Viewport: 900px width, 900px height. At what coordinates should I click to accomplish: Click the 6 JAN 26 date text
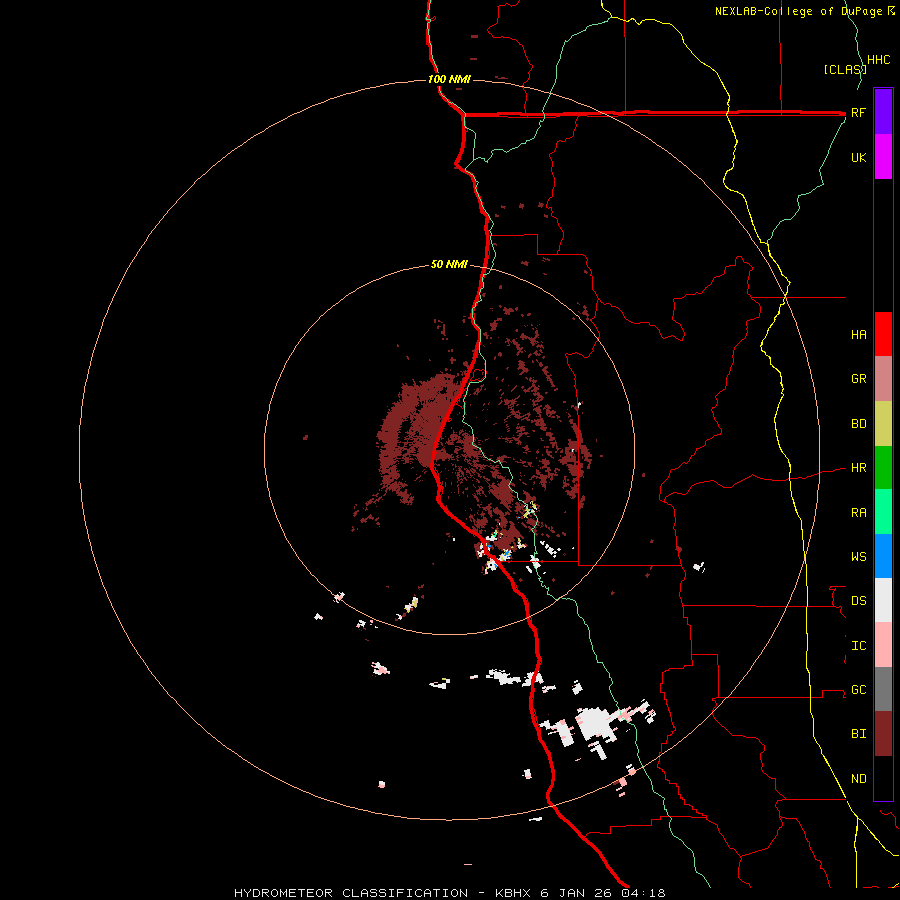coord(577,893)
